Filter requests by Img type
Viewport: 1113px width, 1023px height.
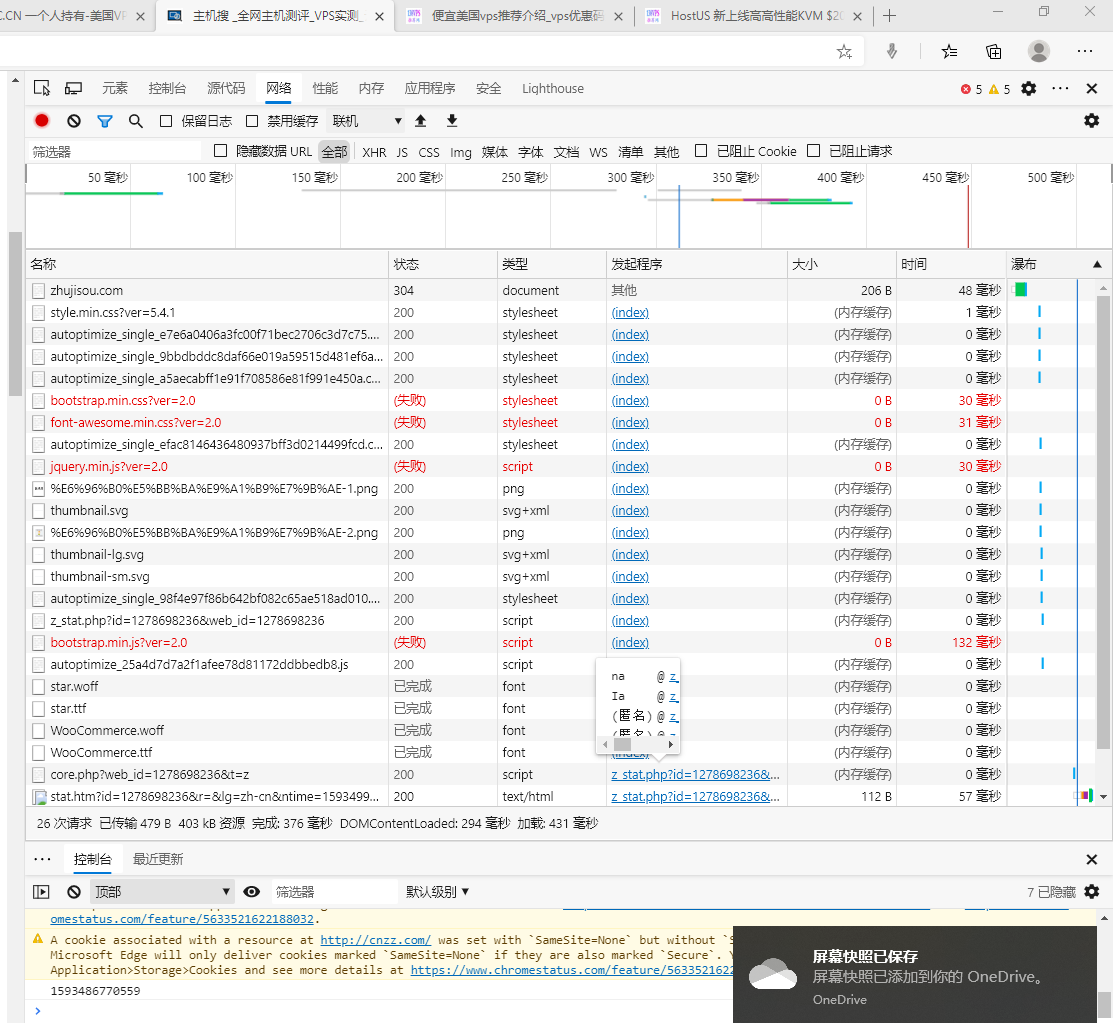[x=461, y=152]
